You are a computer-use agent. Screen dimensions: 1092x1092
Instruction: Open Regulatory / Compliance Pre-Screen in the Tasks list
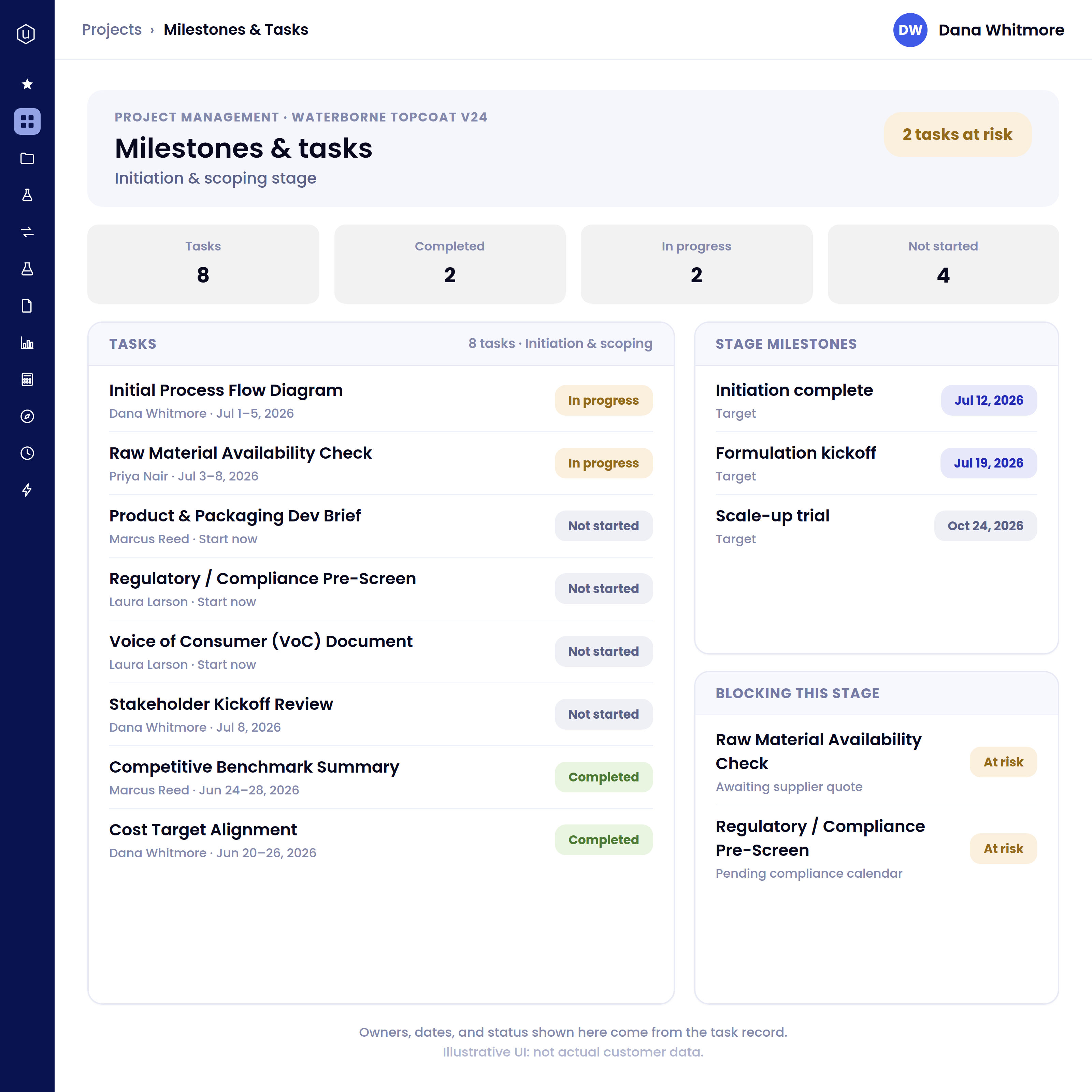[x=381, y=589]
